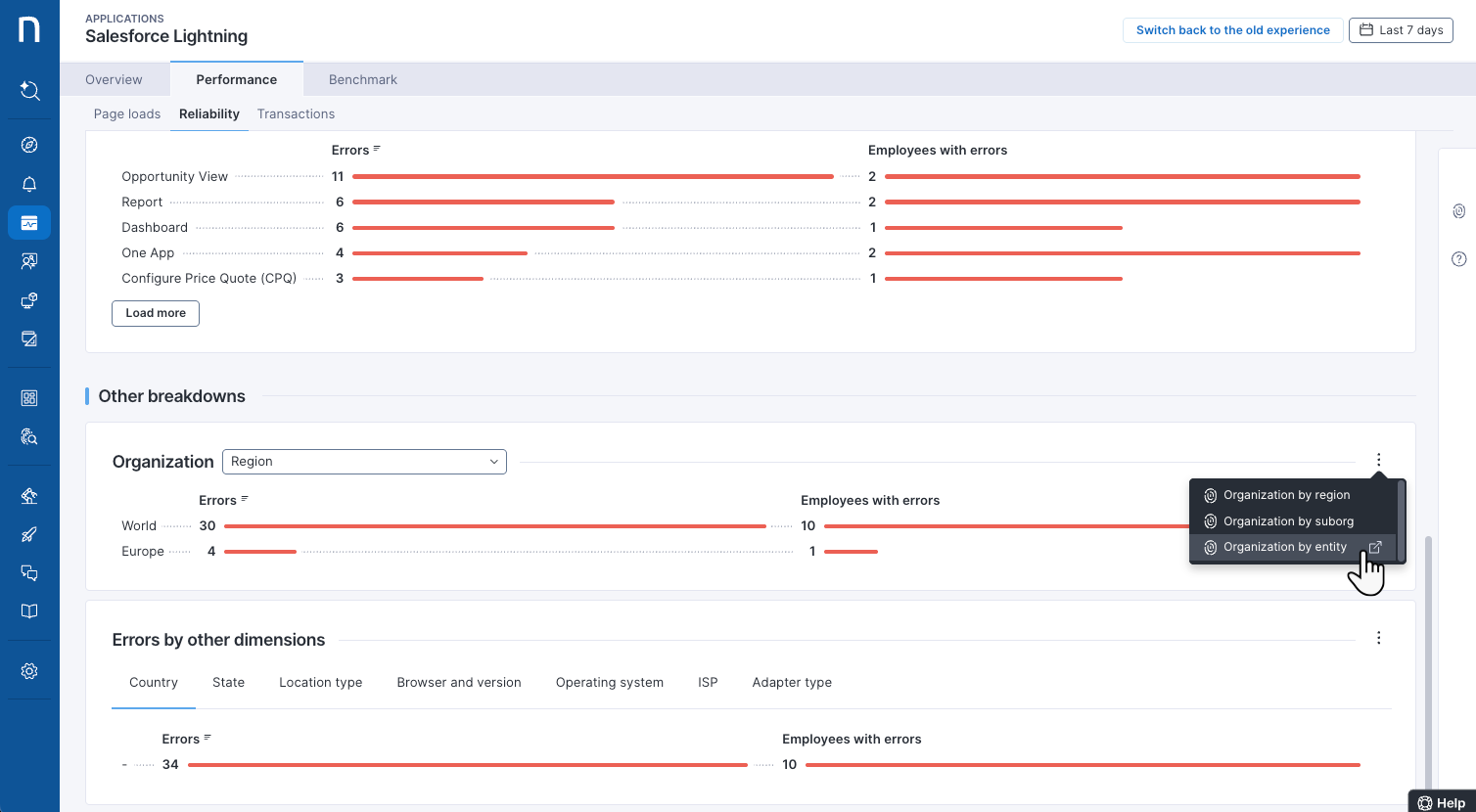Viewport: 1476px width, 812px height.
Task: Open the search icon in left sidebar
Action: point(29,91)
